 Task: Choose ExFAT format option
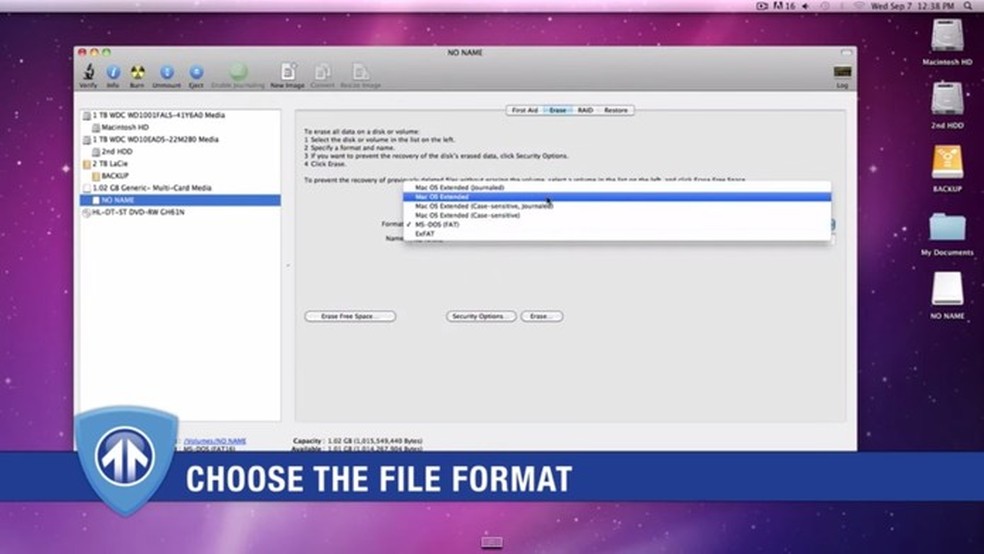point(617,234)
